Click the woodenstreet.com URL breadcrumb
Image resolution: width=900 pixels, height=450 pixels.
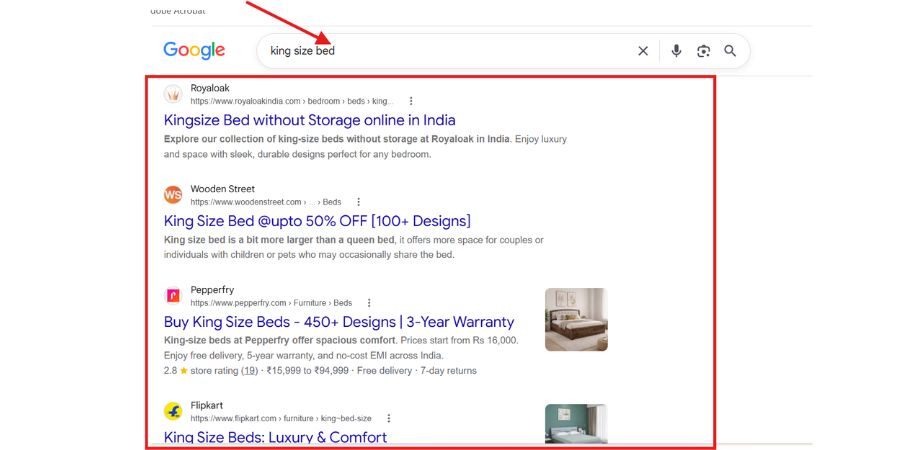(266, 202)
